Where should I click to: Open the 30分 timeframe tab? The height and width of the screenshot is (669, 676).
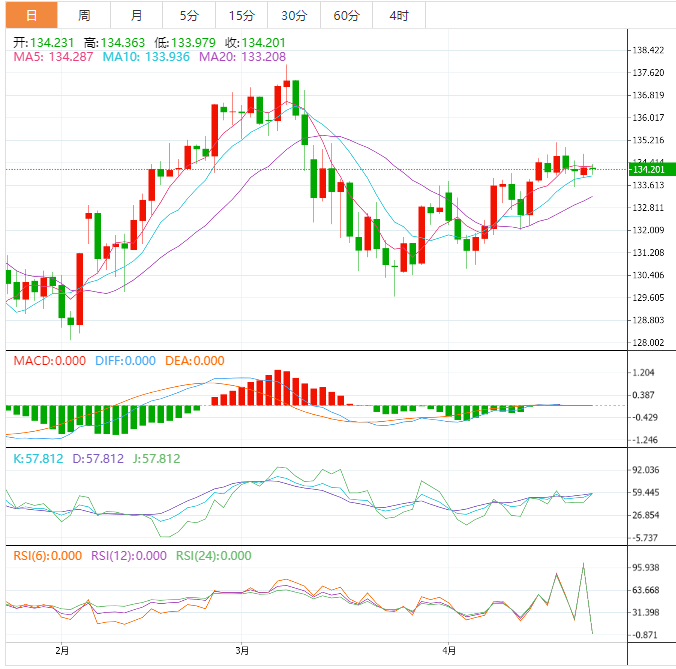294,15
